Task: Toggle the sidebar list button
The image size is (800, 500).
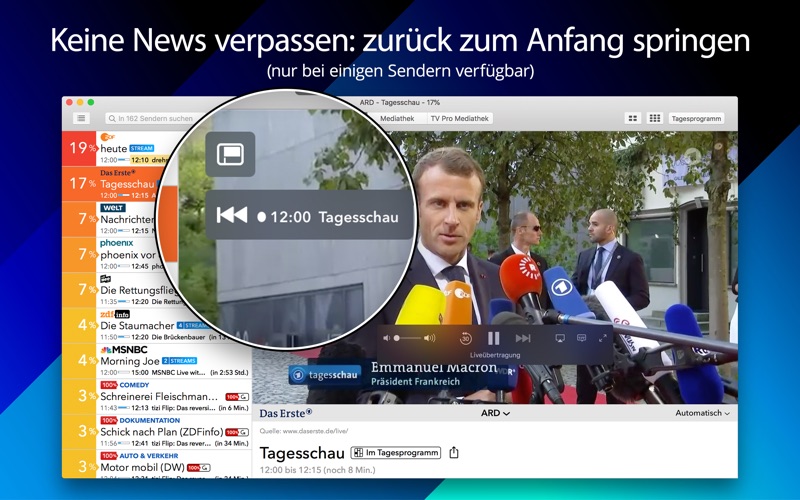Action: click(x=81, y=118)
